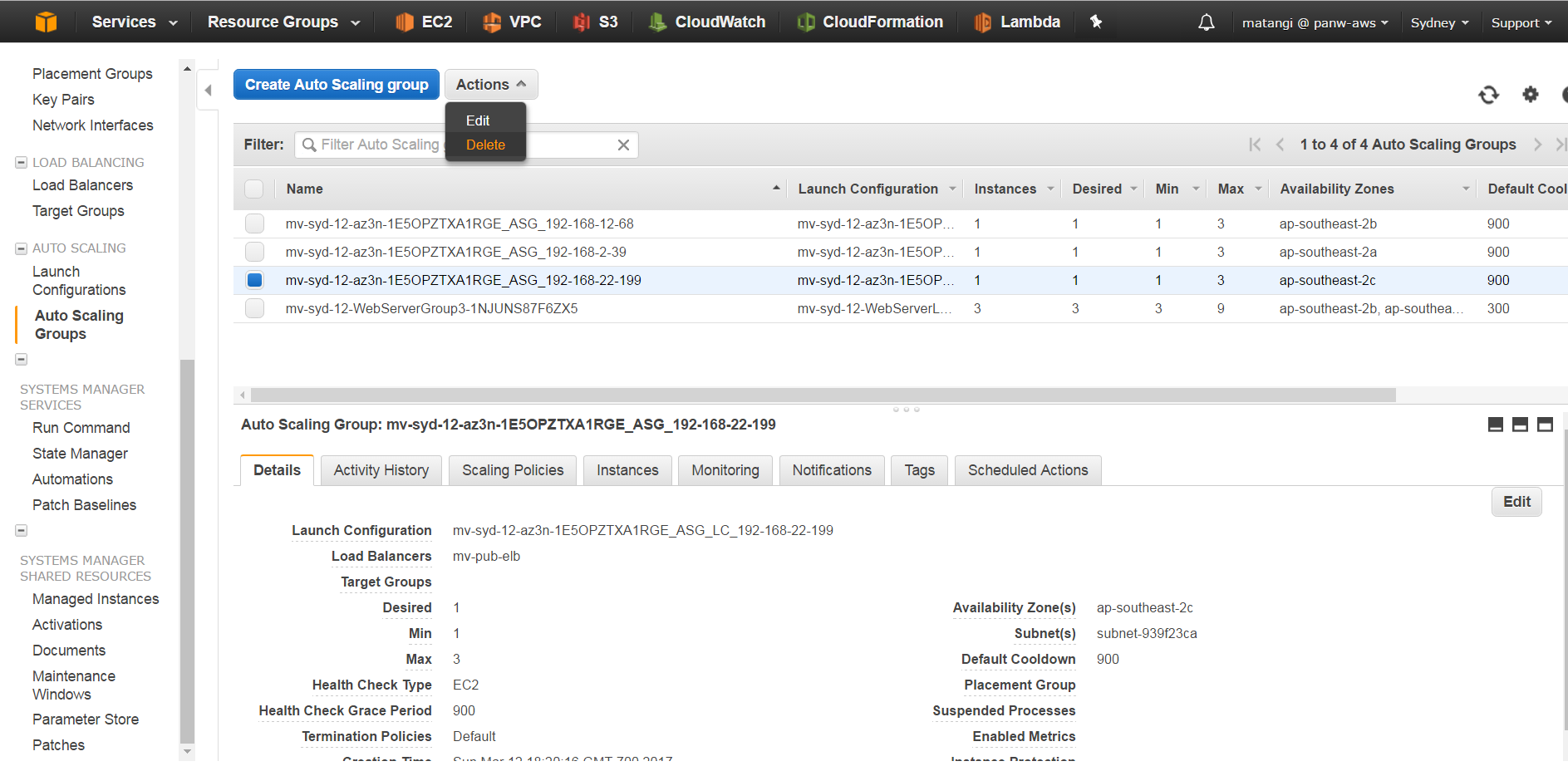Choose Delete from the Actions menu
Image resolution: width=1568 pixels, height=771 pixels.
point(485,145)
